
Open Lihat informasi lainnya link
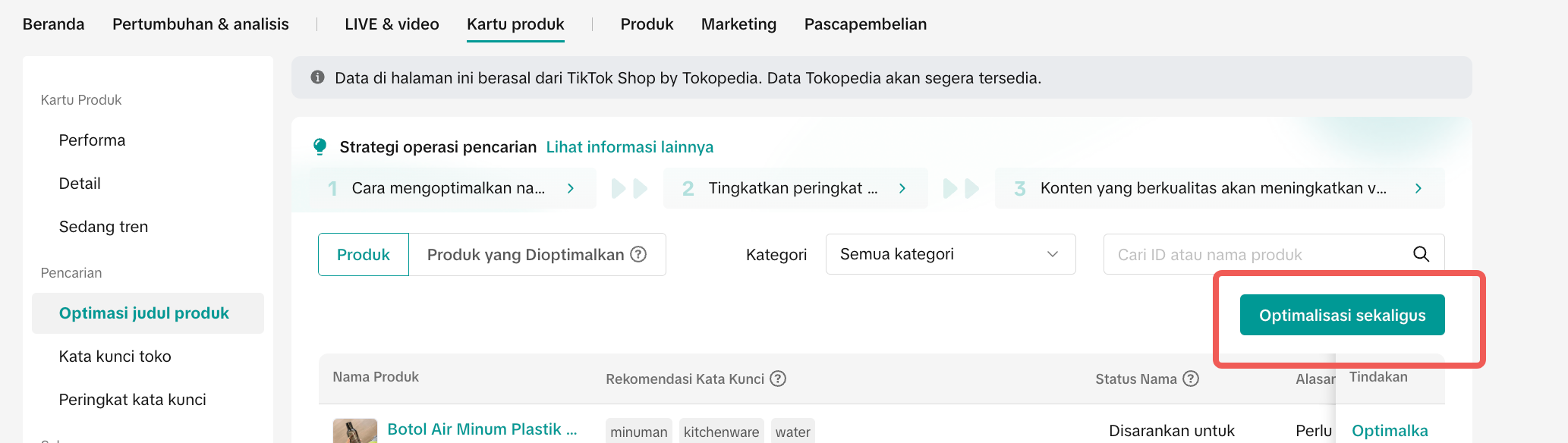tap(630, 147)
